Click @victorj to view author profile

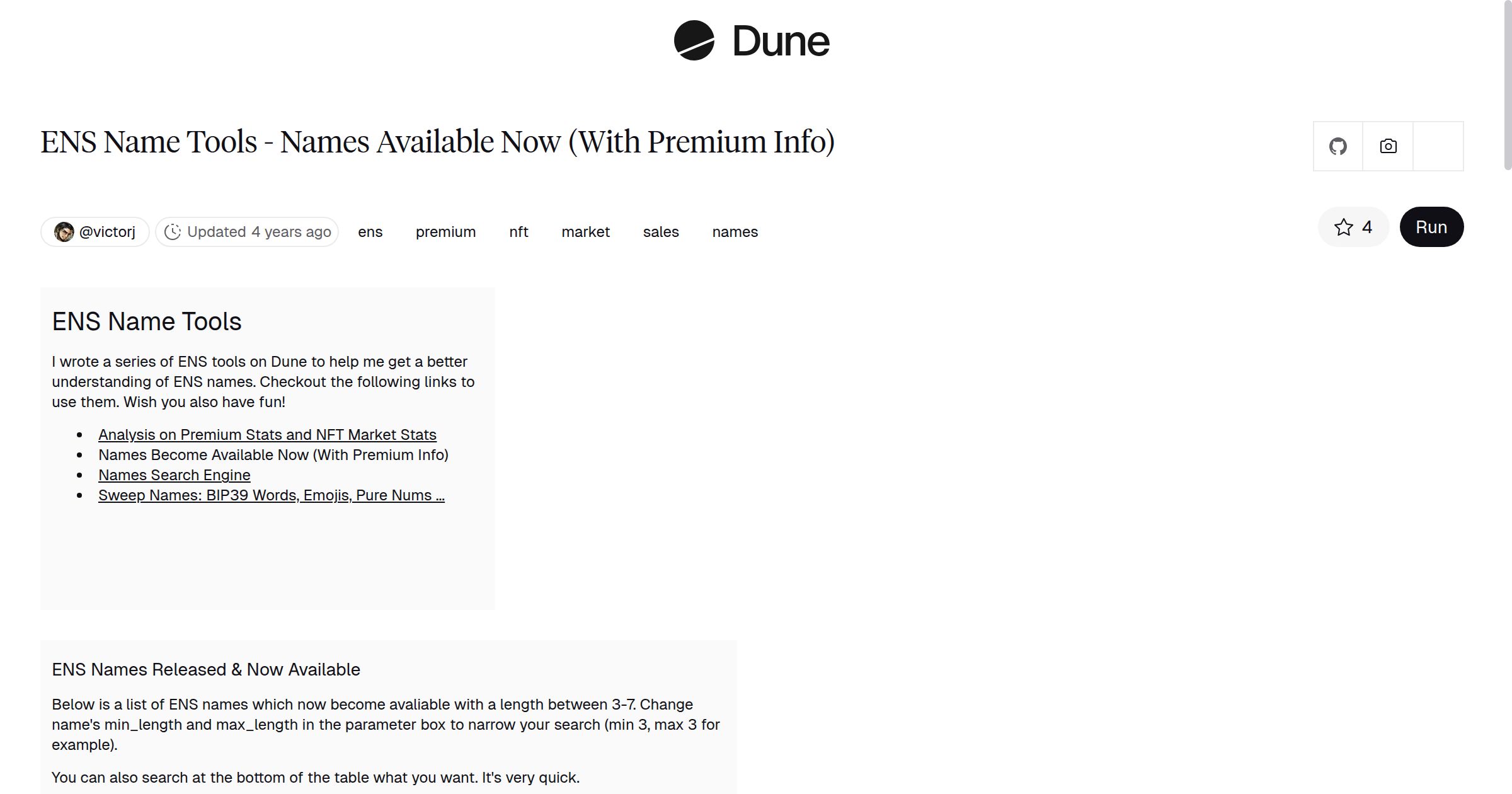[x=107, y=231]
